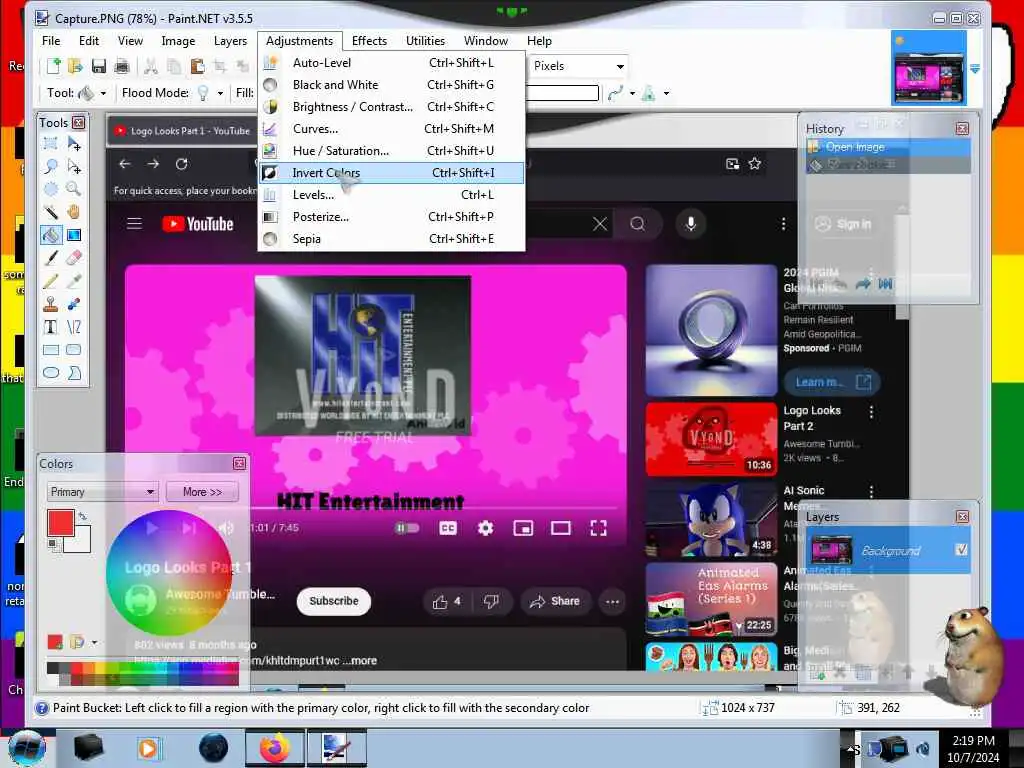Click the Paste clipboard toolbar icon

(x=197, y=66)
